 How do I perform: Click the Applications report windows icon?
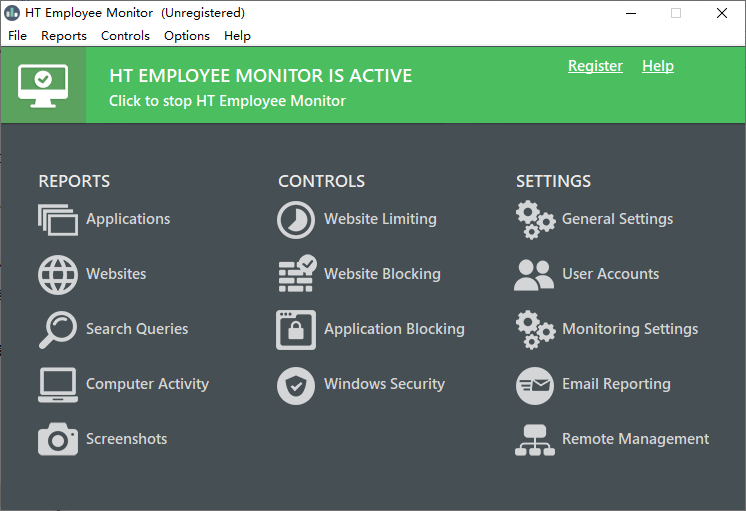pyautogui.click(x=58, y=220)
